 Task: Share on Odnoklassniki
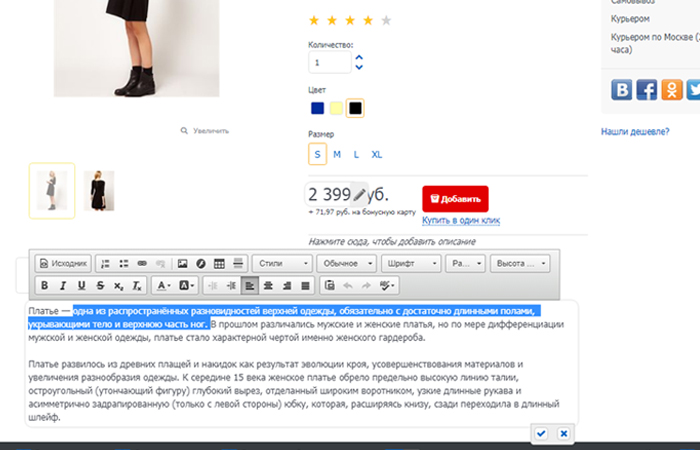point(672,89)
